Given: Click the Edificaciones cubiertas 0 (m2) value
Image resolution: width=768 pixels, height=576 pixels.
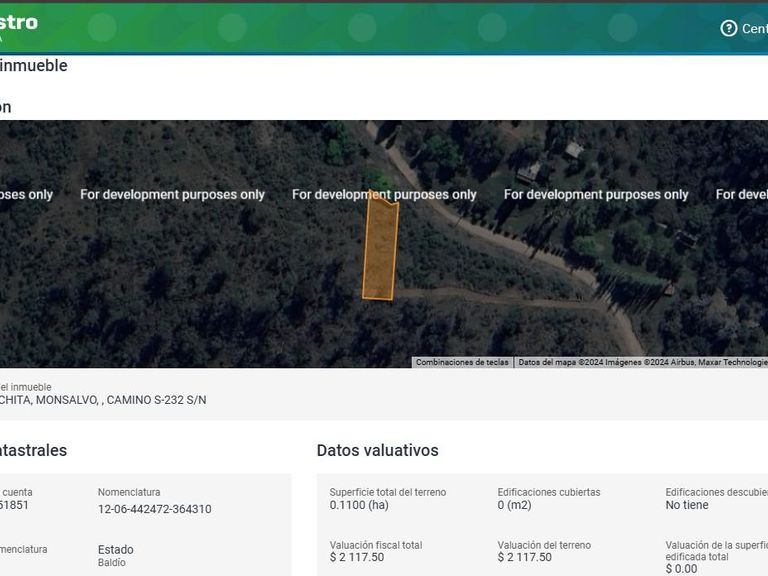Looking at the screenshot, I should tap(514, 505).
